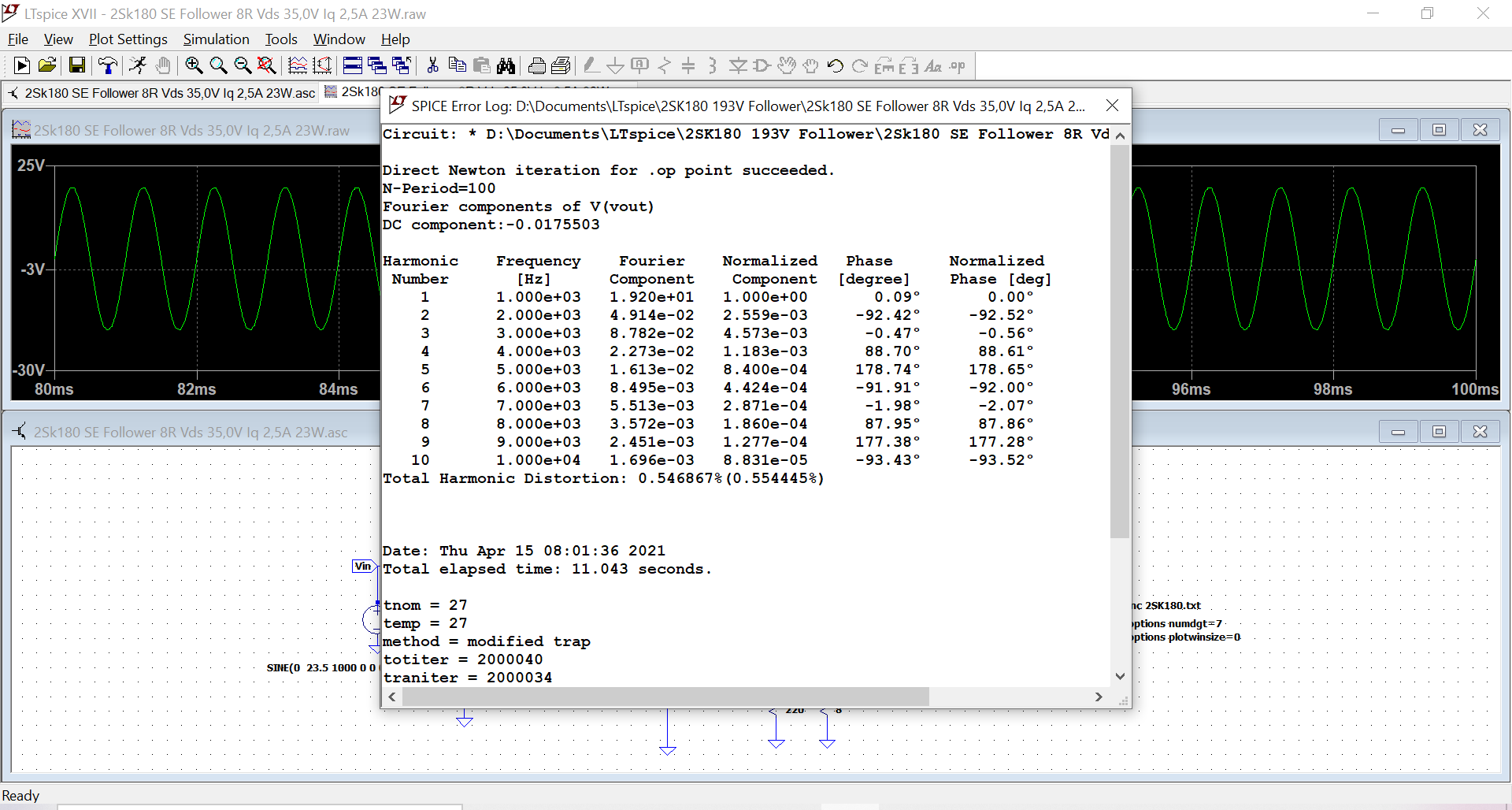
Task: Open the Help menu
Action: [x=395, y=39]
